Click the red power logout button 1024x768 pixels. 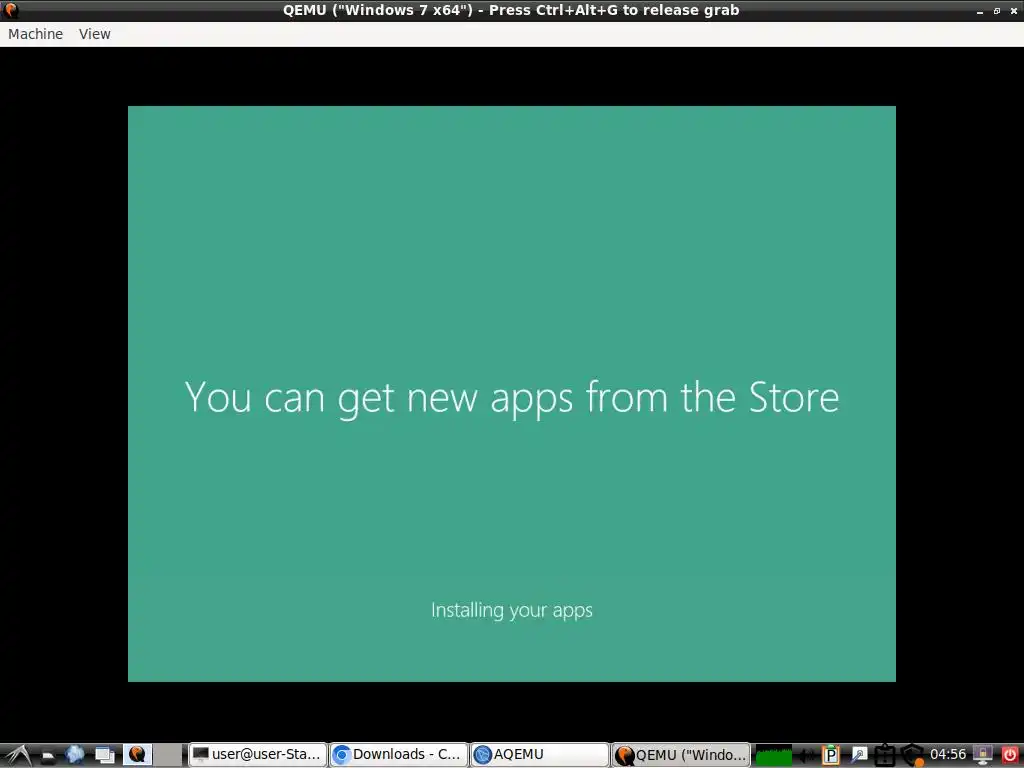[1009, 755]
